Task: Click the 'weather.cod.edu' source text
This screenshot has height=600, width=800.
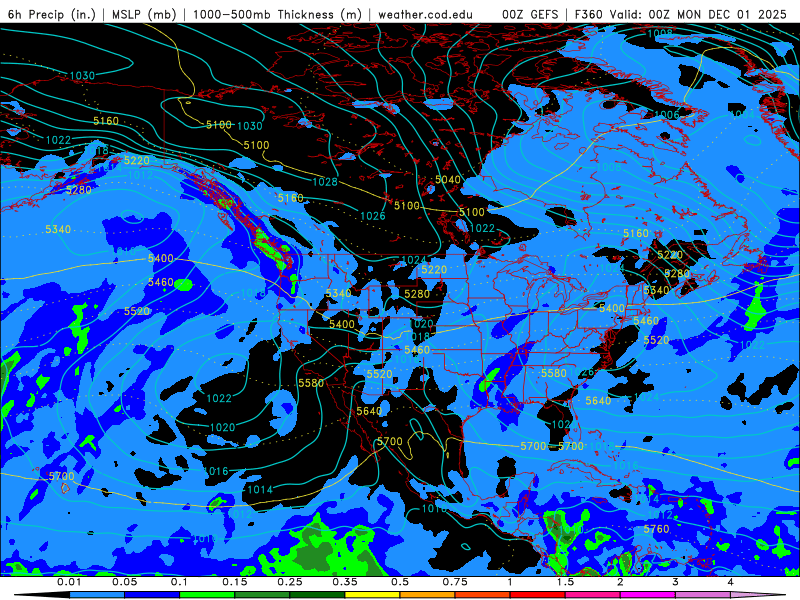Action: [425, 14]
